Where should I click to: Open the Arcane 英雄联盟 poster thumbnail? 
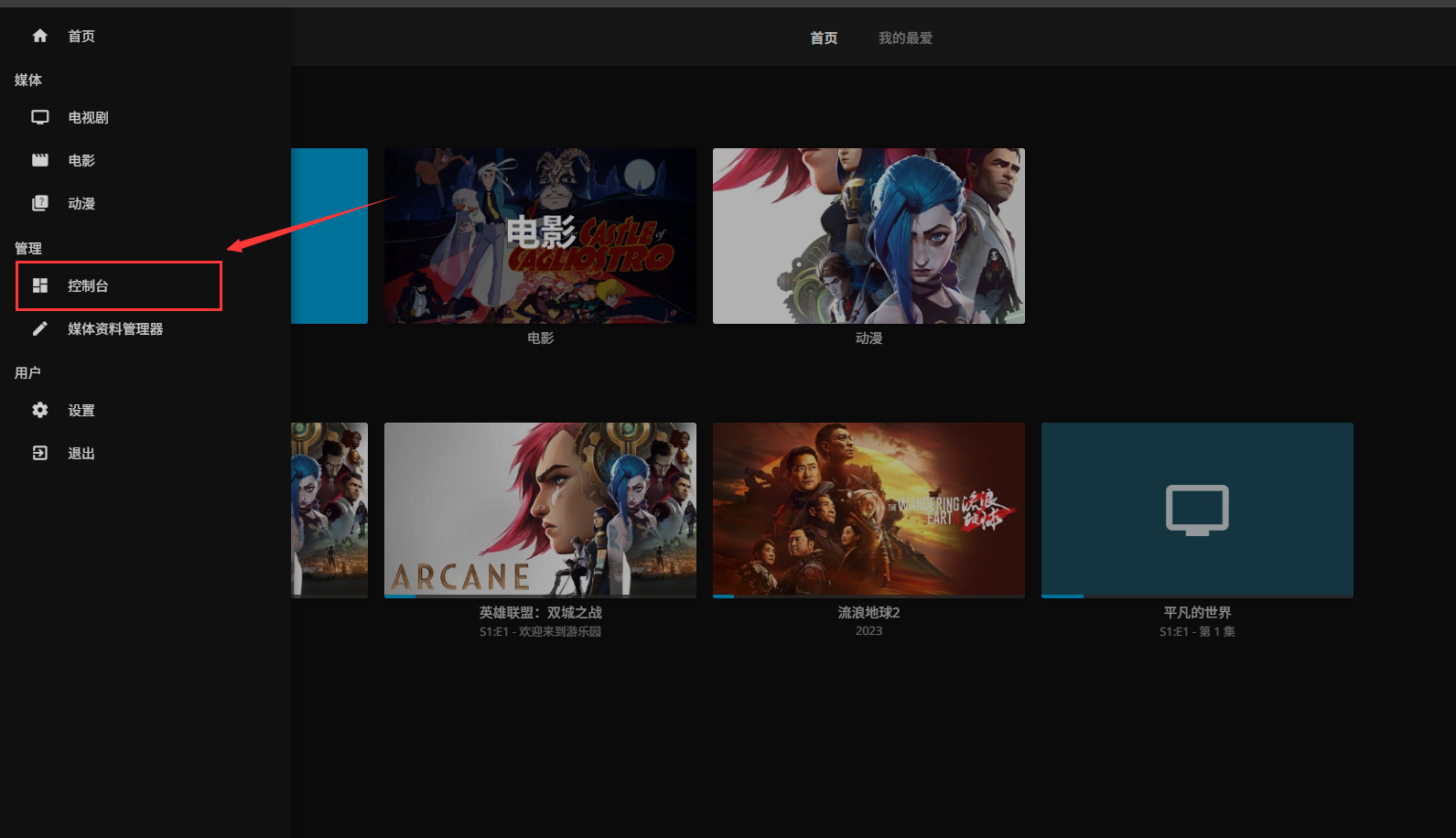click(x=540, y=509)
